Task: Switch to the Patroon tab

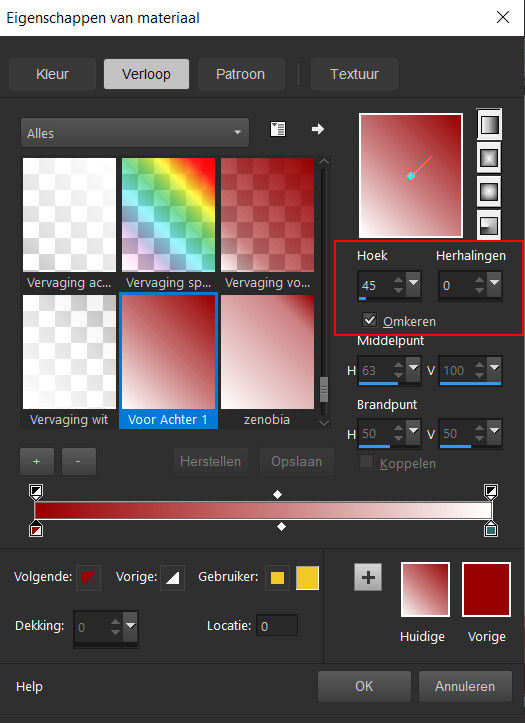Action: tap(241, 74)
